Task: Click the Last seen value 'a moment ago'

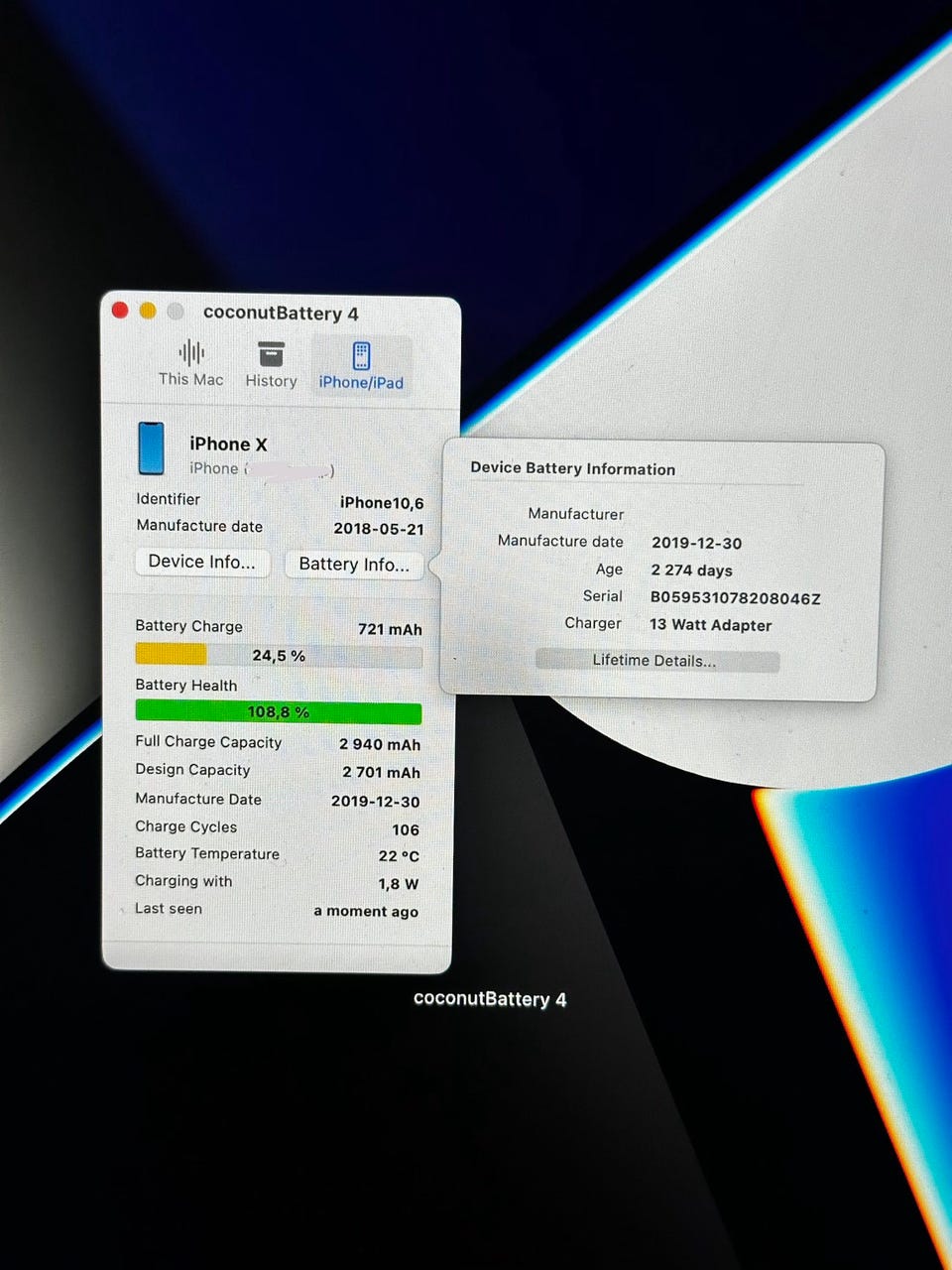Action: pyautogui.click(x=366, y=912)
